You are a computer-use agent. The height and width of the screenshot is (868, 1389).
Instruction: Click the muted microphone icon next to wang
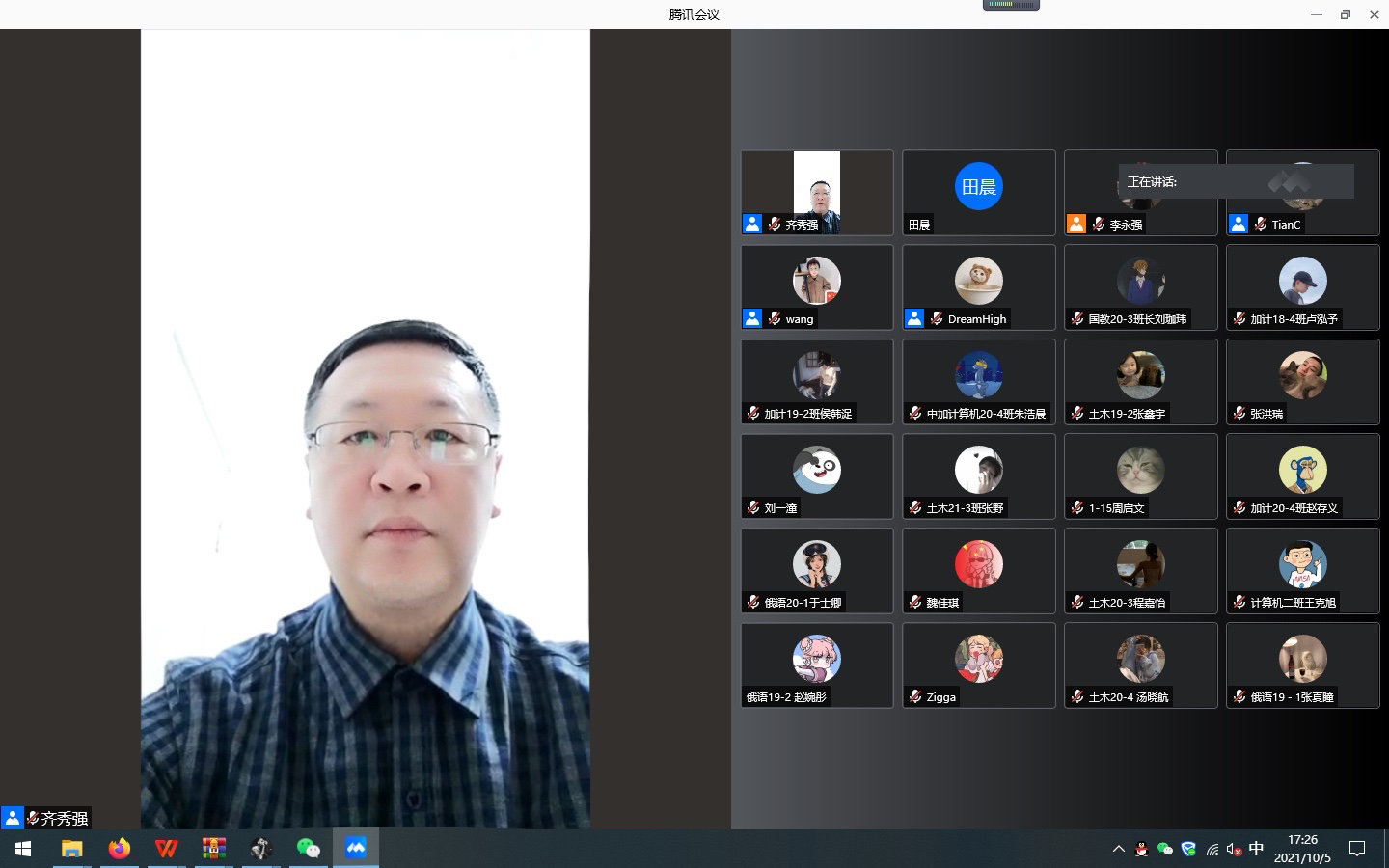click(x=774, y=318)
